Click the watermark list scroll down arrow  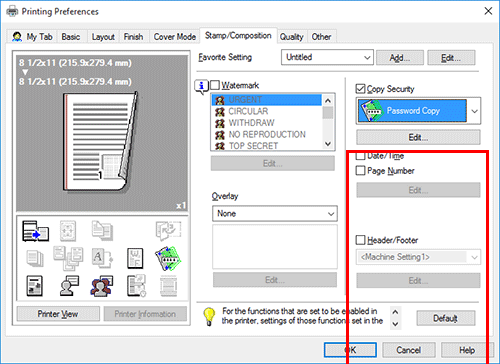(x=328, y=144)
